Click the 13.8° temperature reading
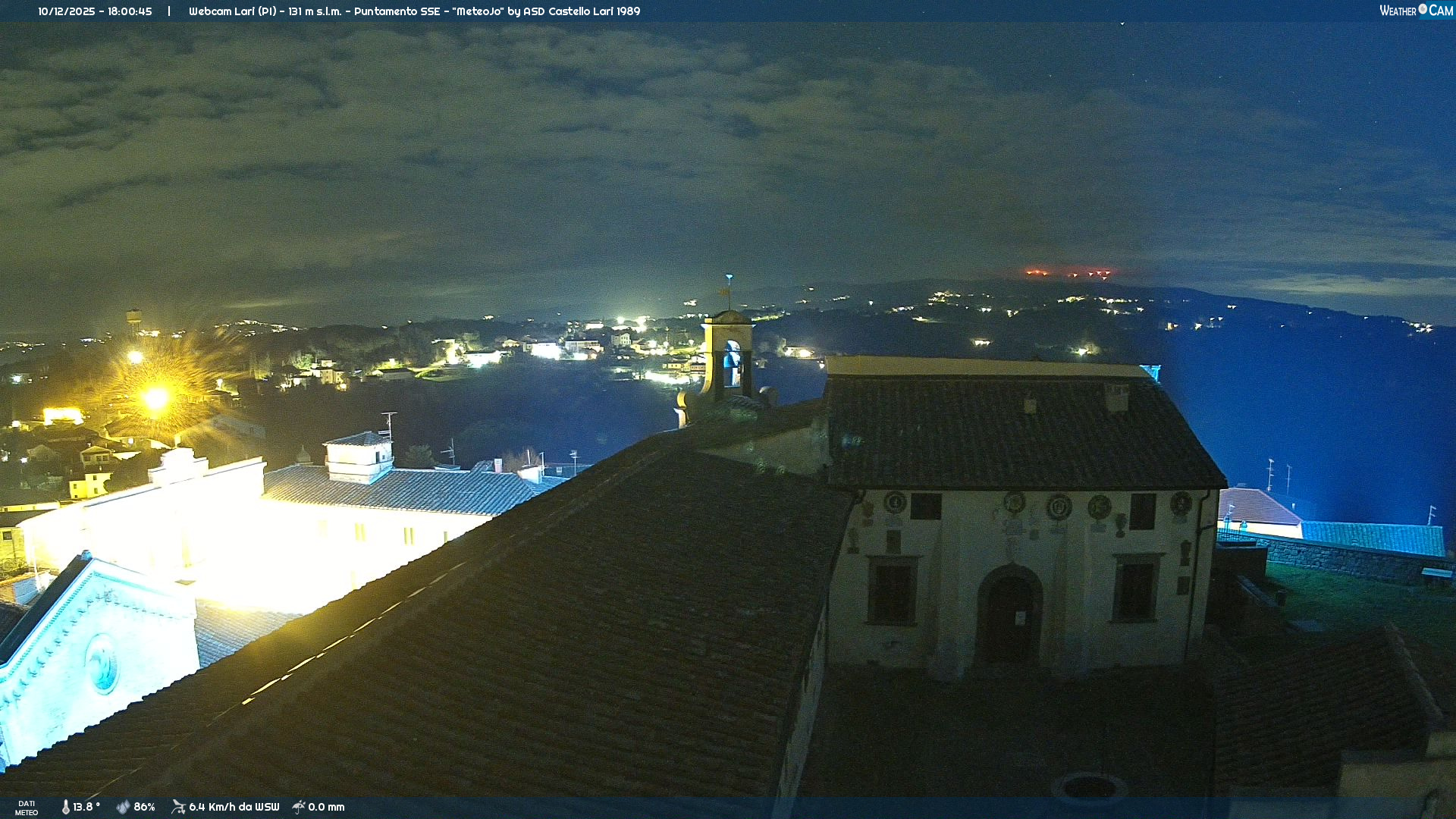 pos(86,807)
